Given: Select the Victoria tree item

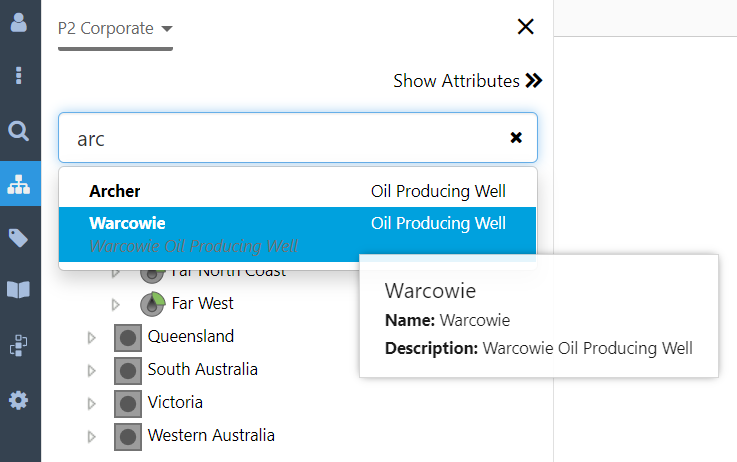Looking at the screenshot, I should click(175, 402).
